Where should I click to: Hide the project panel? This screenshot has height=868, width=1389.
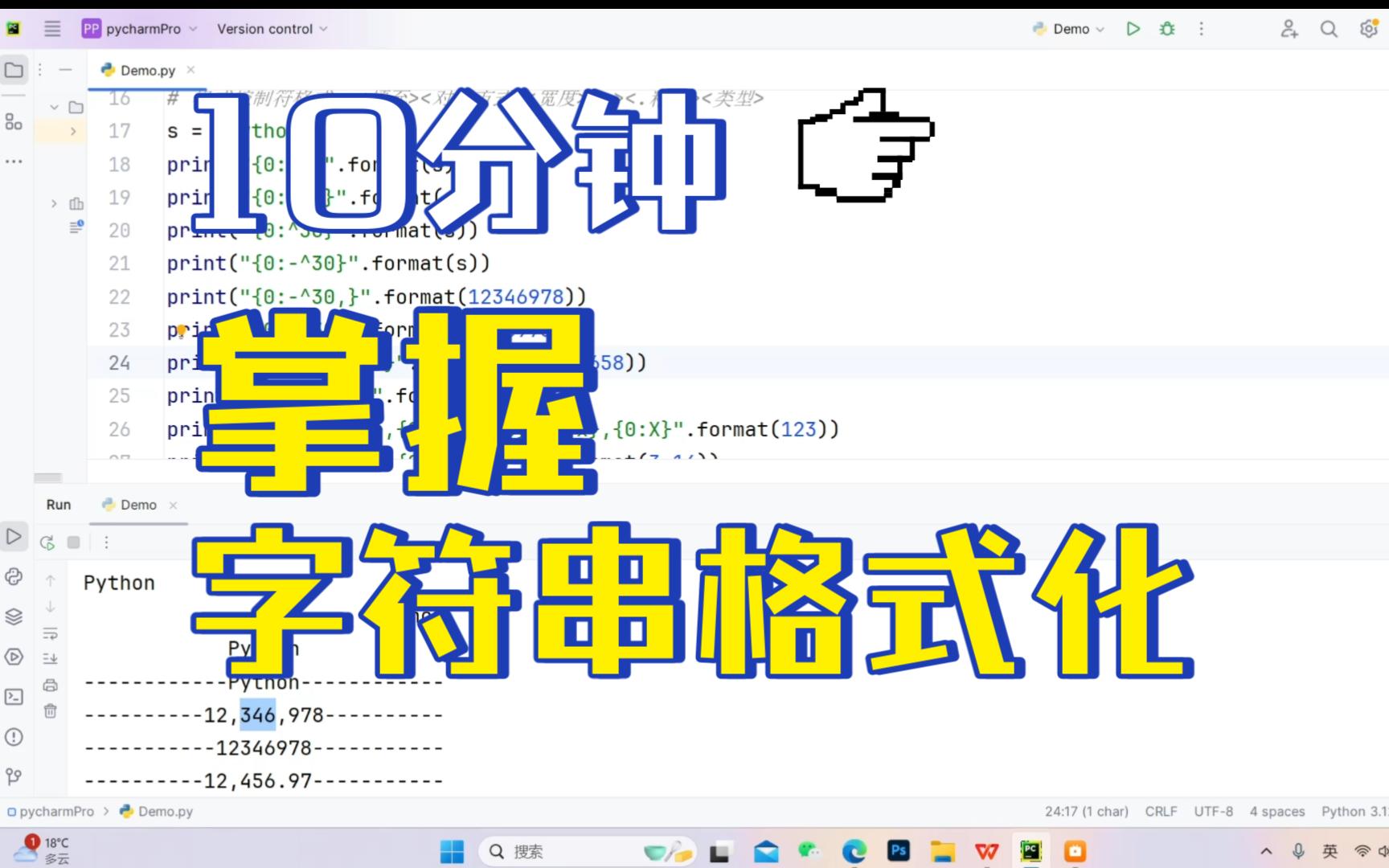[x=66, y=70]
